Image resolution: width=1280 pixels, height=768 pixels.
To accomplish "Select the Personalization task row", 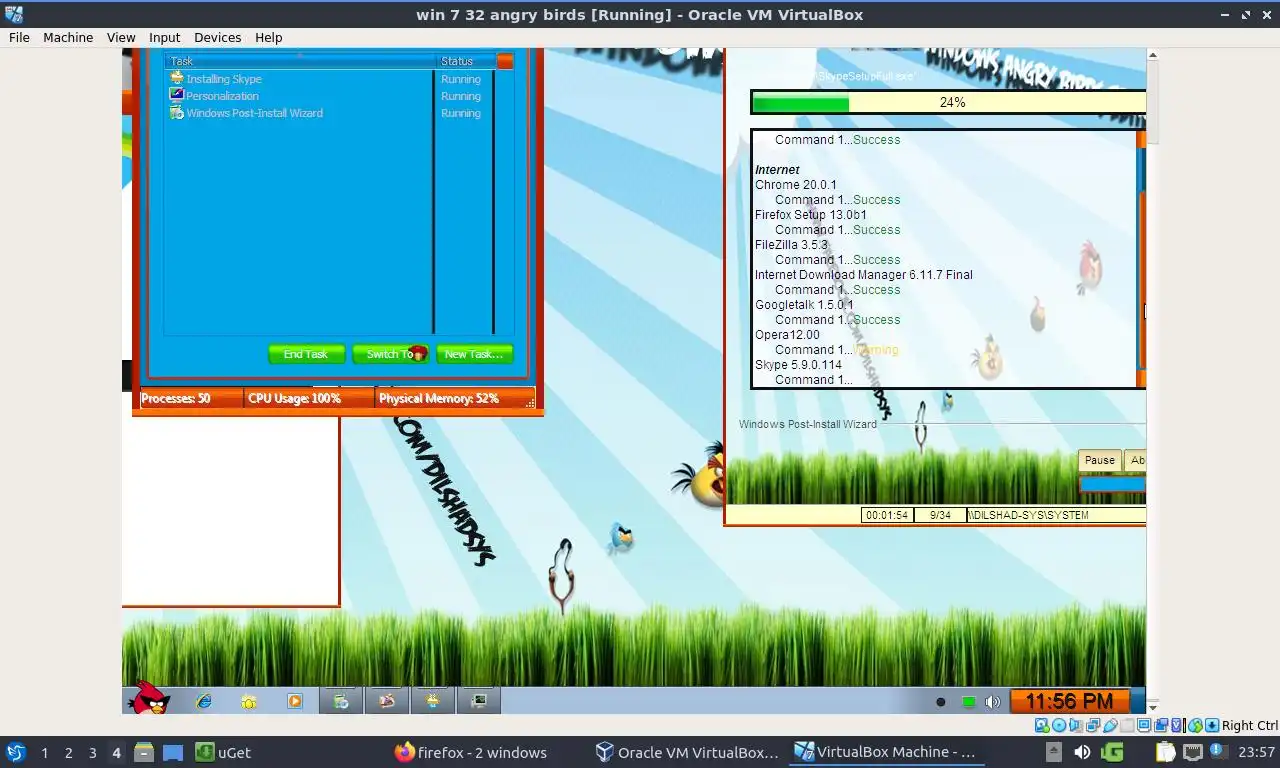I will (x=330, y=96).
